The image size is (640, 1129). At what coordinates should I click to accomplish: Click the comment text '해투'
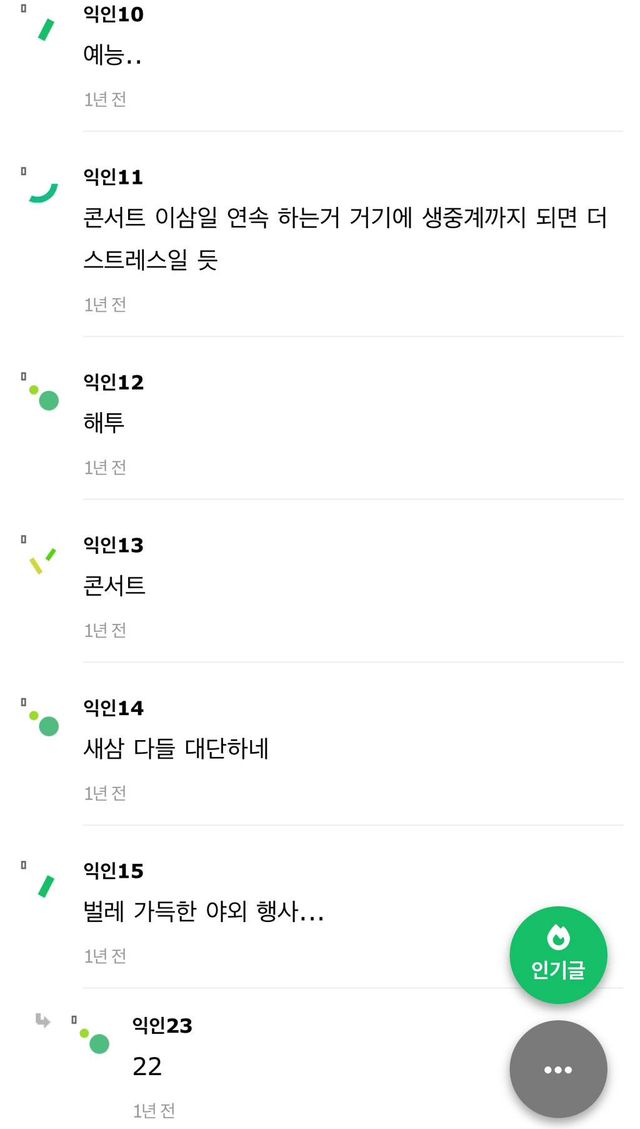pyautogui.click(x=104, y=423)
